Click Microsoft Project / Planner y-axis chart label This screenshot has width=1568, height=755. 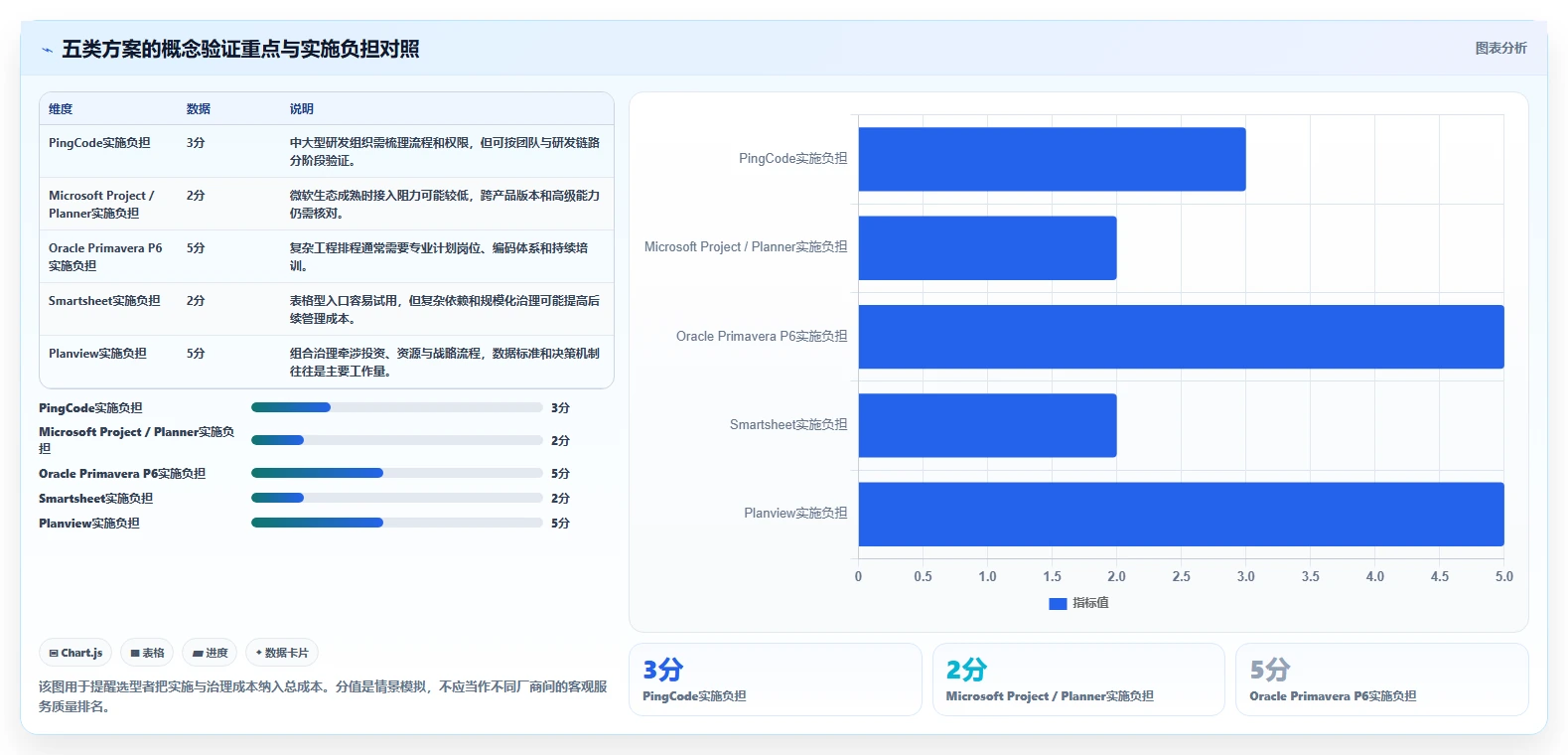pyautogui.click(x=746, y=247)
